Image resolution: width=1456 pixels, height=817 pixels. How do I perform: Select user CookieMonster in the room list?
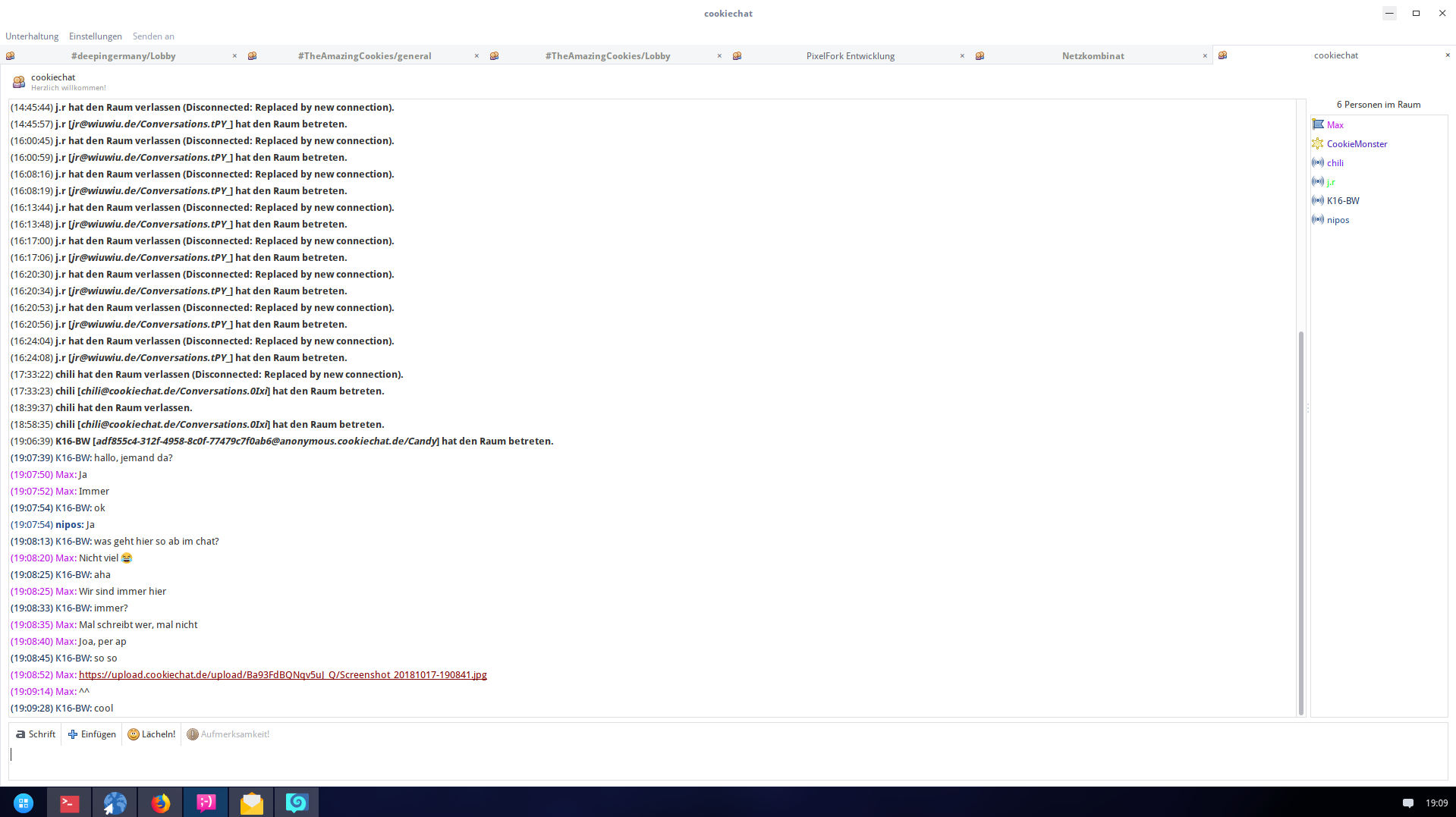(1357, 144)
